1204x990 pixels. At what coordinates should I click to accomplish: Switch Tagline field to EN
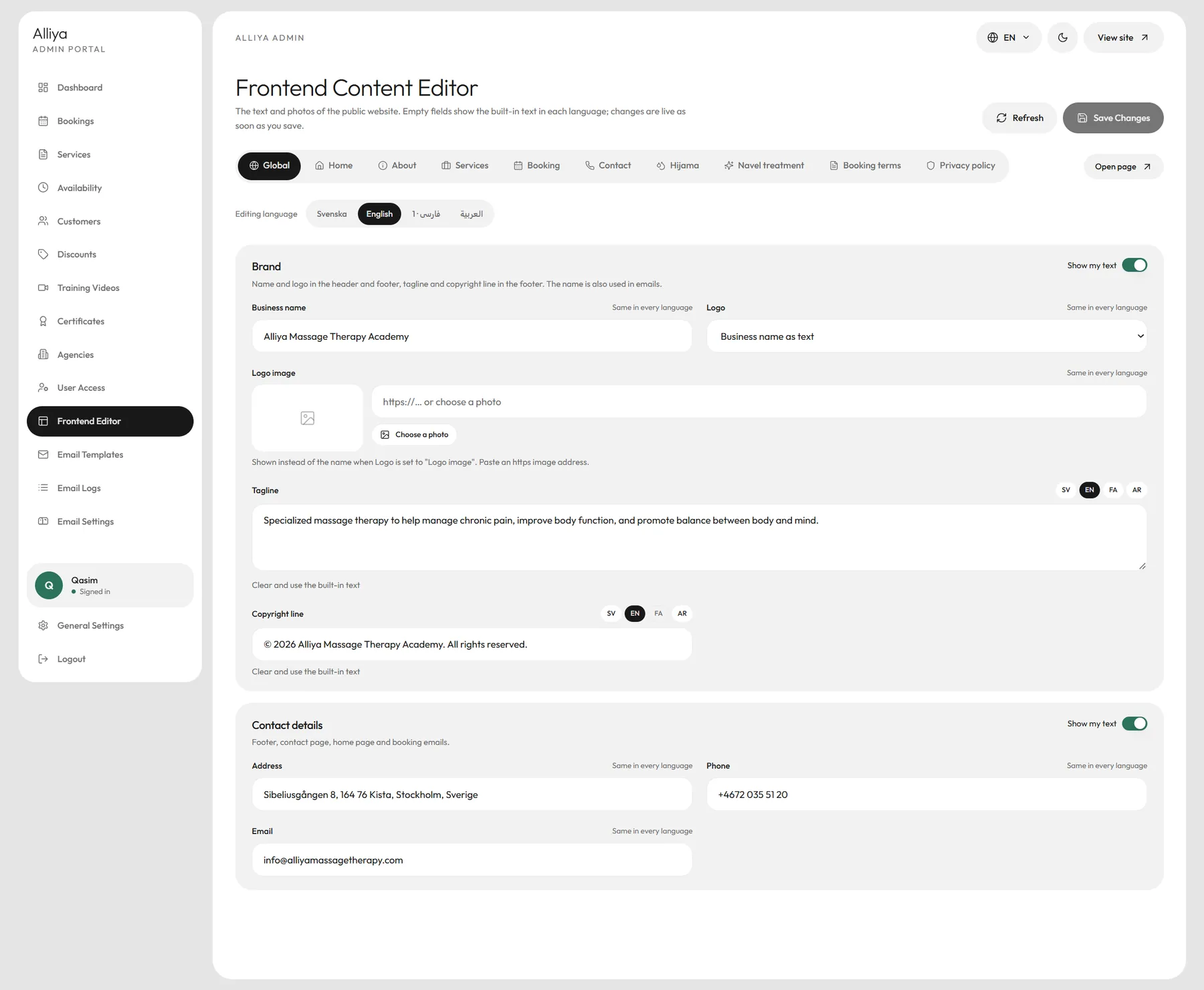pos(1090,490)
